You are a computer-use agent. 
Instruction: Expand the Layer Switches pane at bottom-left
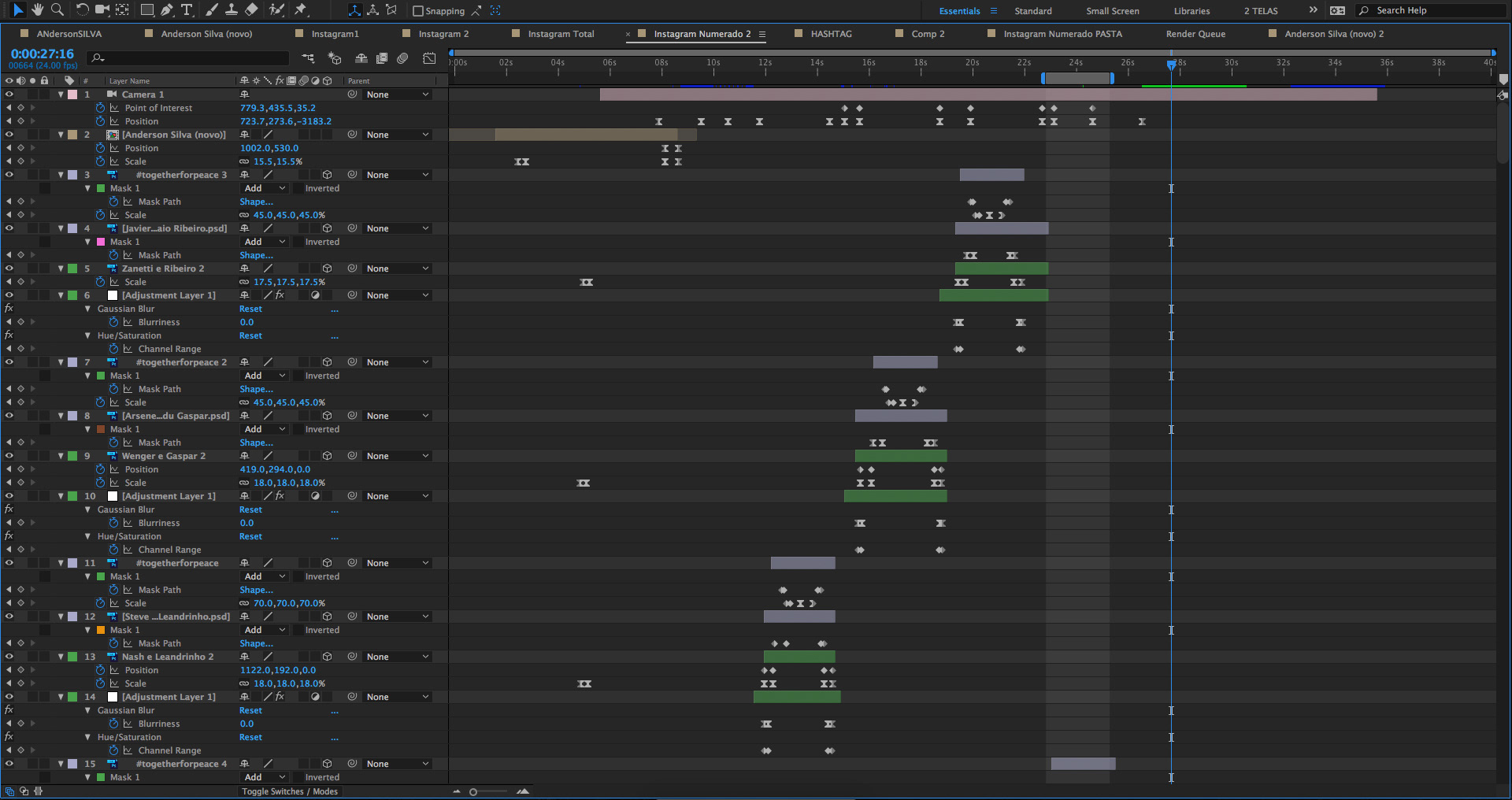[9, 791]
